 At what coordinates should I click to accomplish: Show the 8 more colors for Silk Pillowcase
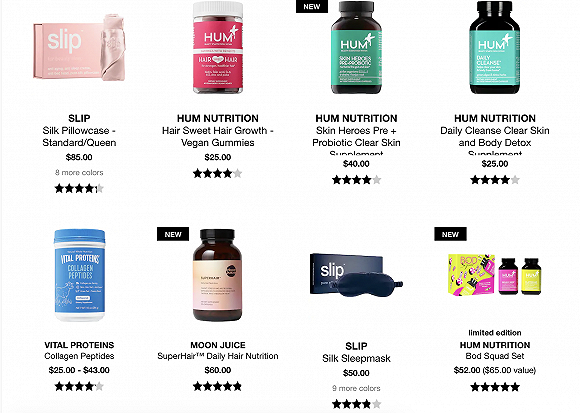point(79,172)
